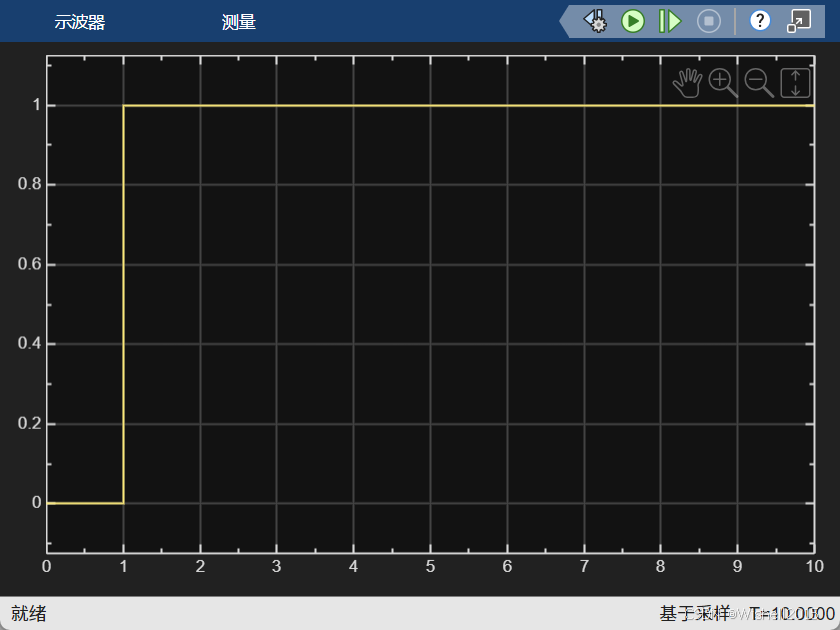Click the 基于采样 status text

coord(694,613)
